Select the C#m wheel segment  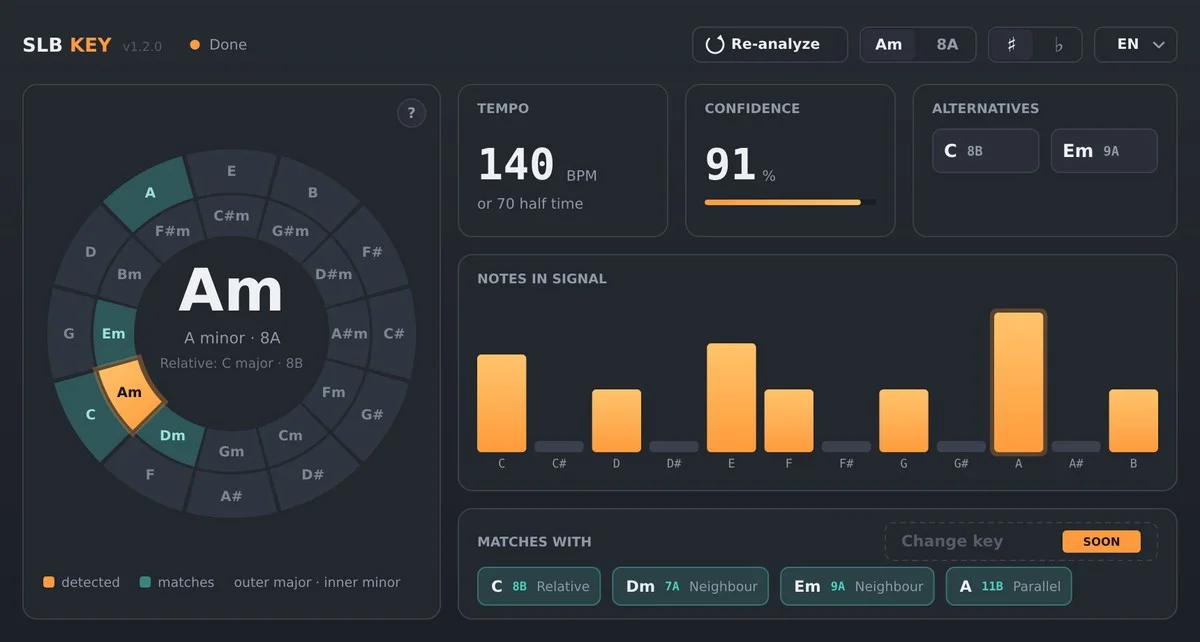[x=231, y=215]
